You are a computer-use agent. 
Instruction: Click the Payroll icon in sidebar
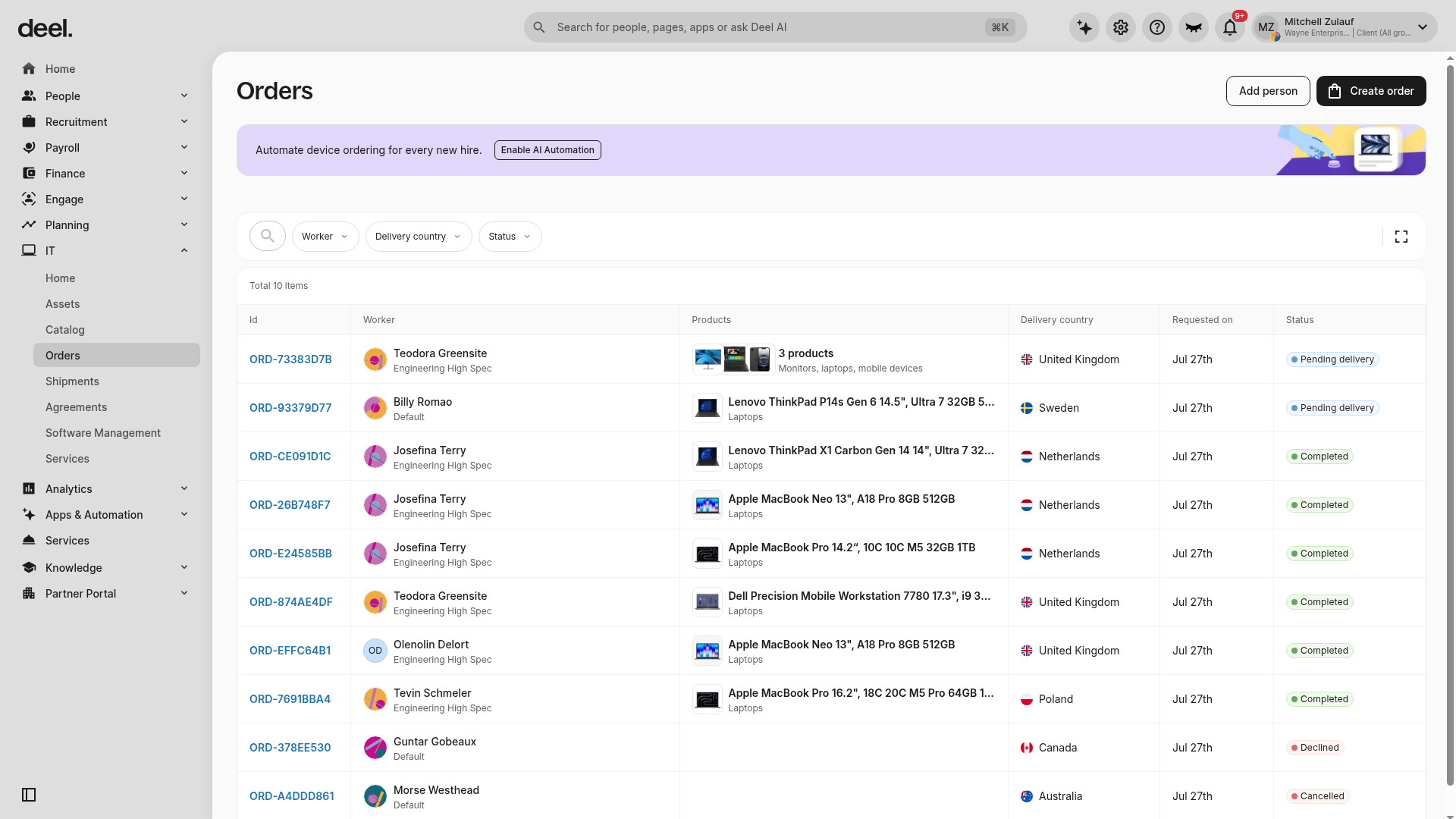pos(29,147)
